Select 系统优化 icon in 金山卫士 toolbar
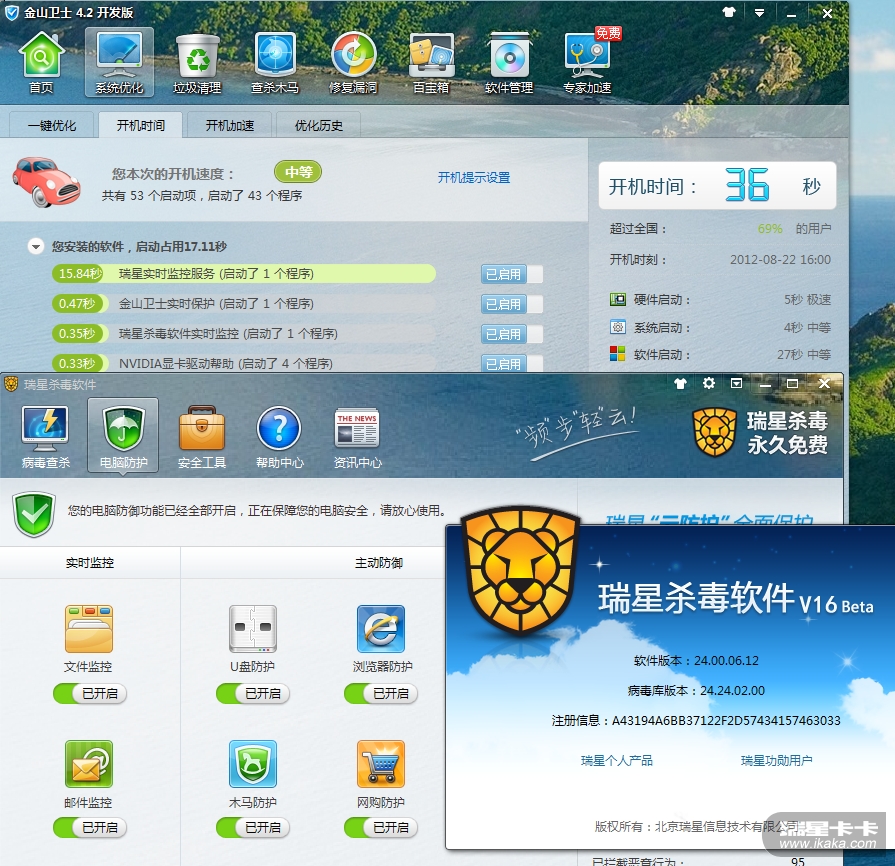Screen dimensions: 895x866 (119, 62)
